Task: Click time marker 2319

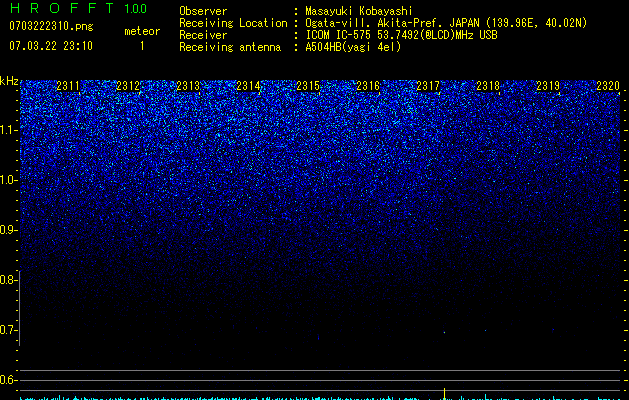Action: click(548, 86)
